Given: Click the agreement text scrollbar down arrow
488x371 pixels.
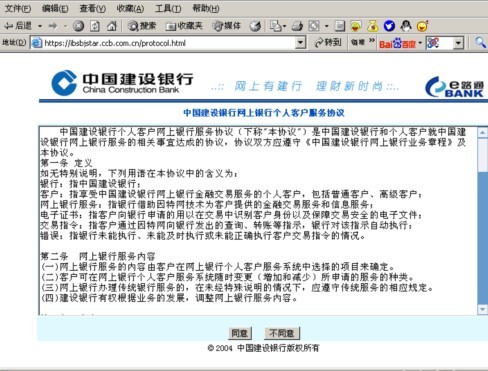Looking at the screenshot, I should click(x=482, y=310).
